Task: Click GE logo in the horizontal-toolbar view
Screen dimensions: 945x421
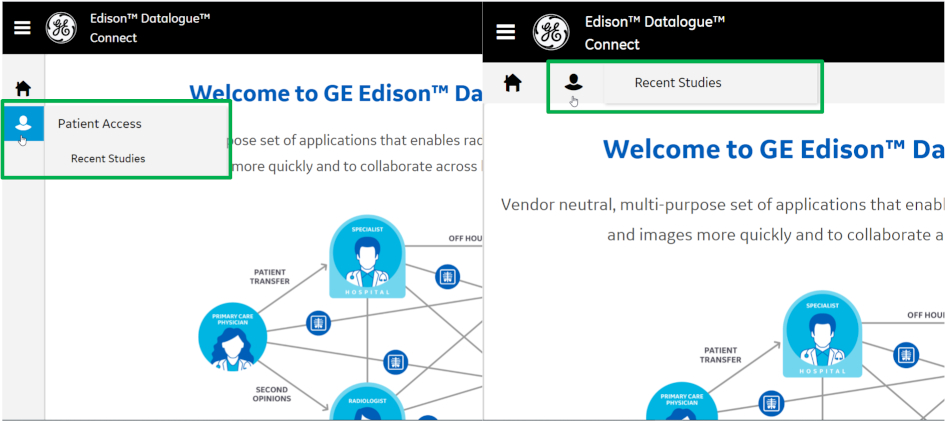Action: click(x=551, y=33)
